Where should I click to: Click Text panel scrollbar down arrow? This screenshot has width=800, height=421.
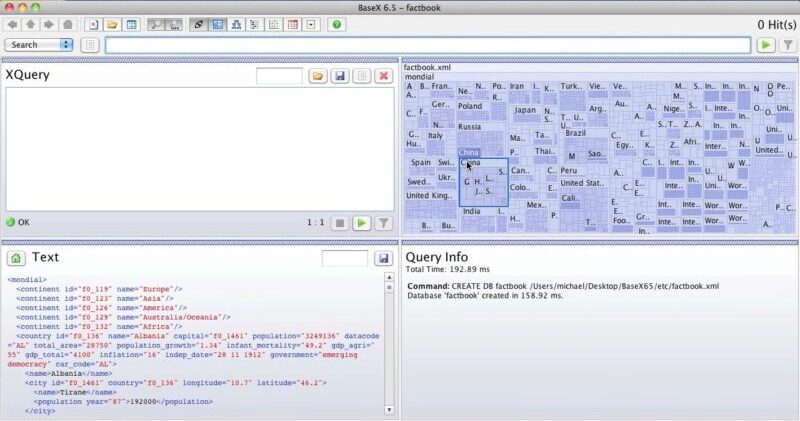(389, 410)
